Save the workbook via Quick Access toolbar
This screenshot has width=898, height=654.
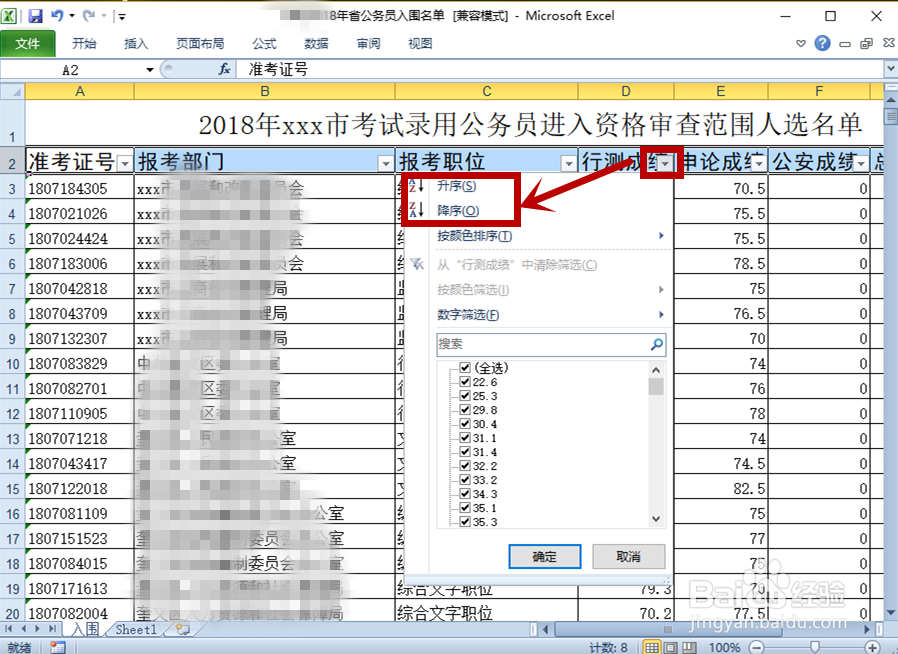37,16
